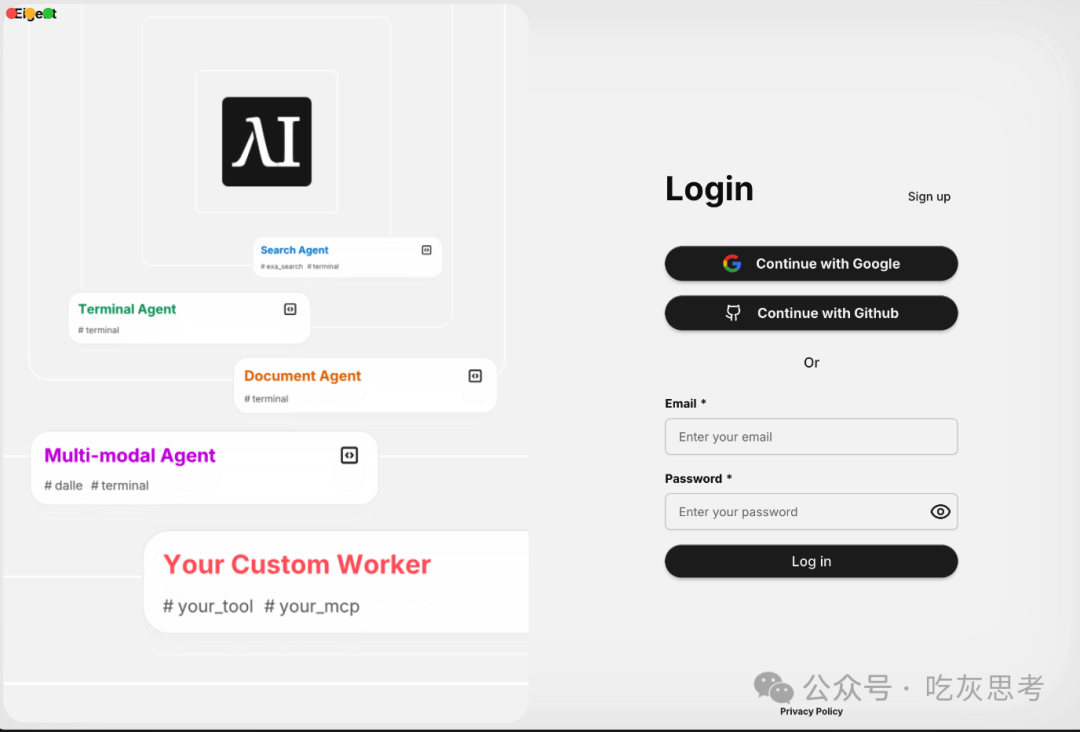
Task: Click the lambda AI logo tile
Action: point(267,142)
